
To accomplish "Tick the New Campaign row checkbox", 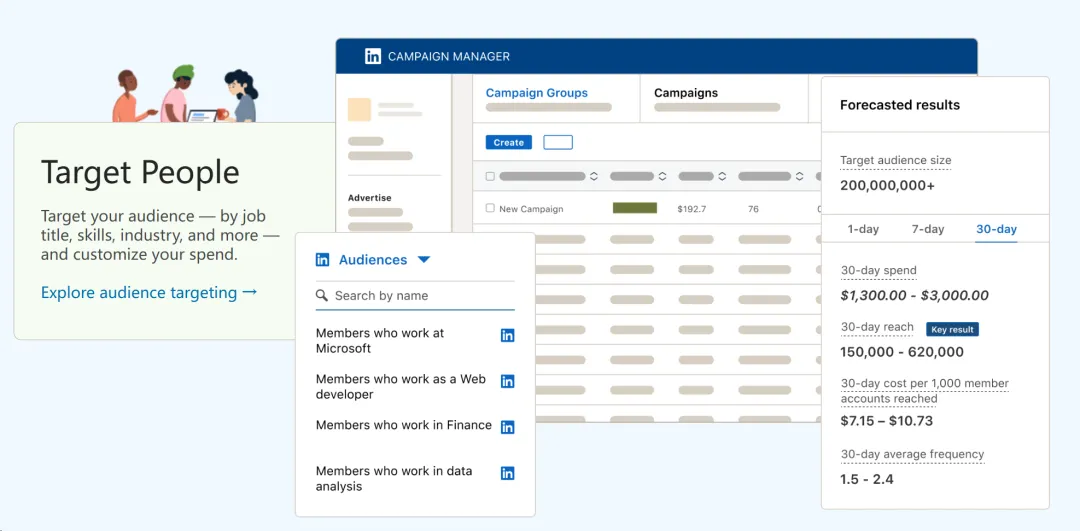I will (x=490, y=208).
